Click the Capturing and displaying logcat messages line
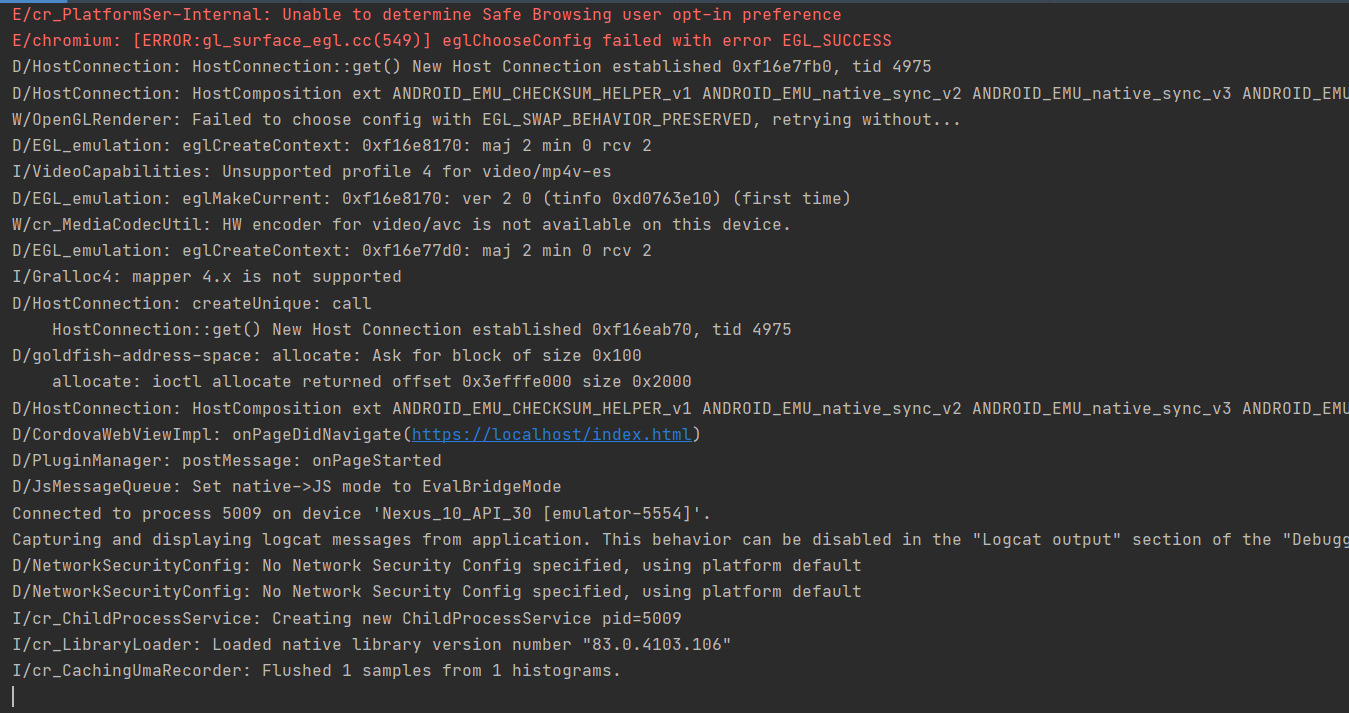Viewport: 1349px width, 713px height. [680, 540]
